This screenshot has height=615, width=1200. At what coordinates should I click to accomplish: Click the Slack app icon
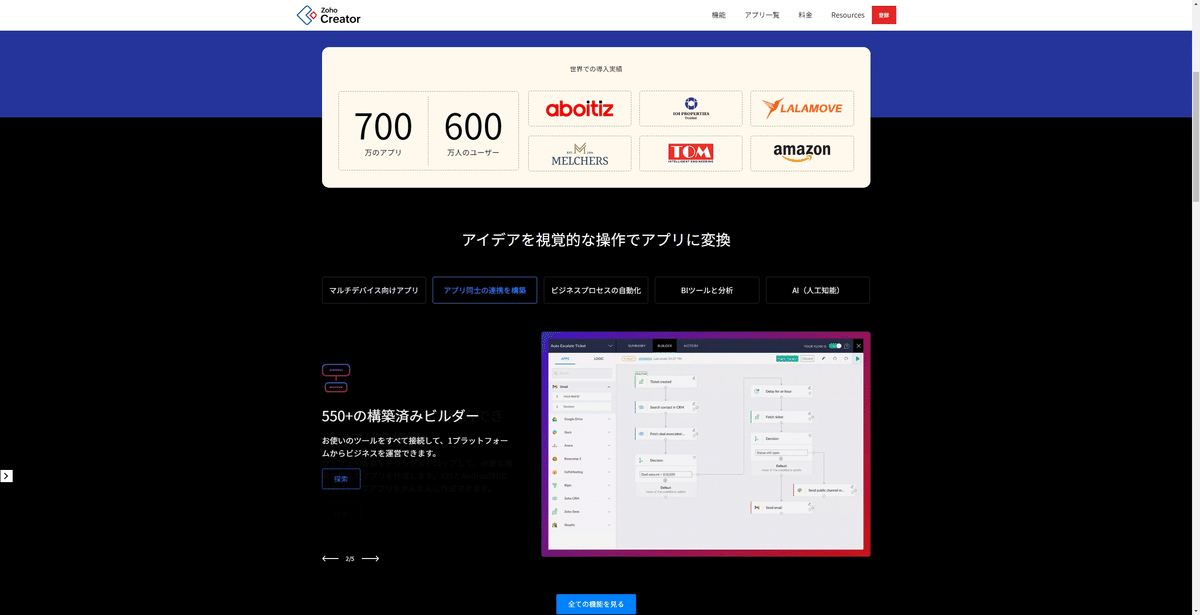tap(555, 432)
